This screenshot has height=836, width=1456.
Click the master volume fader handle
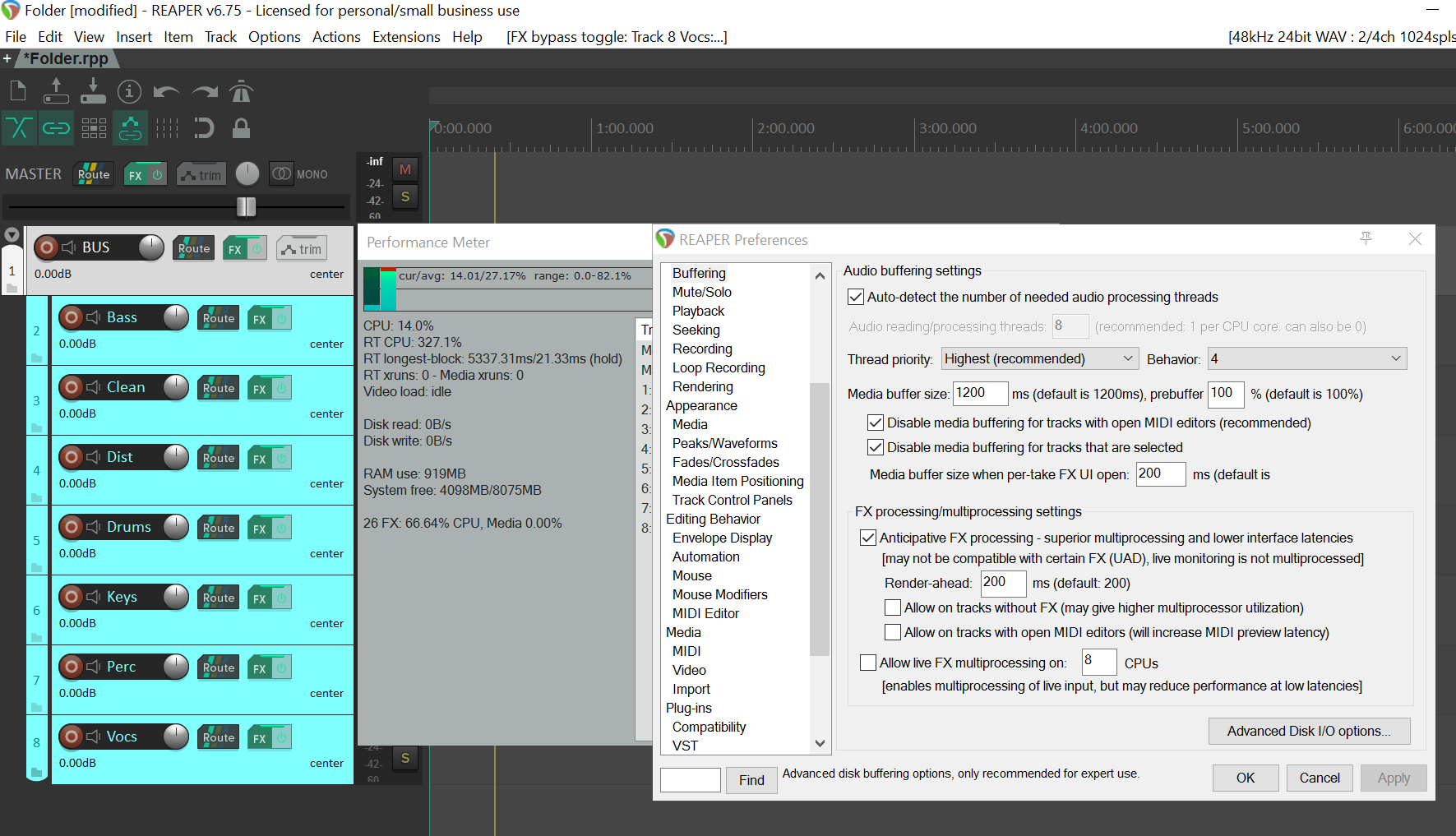click(246, 206)
